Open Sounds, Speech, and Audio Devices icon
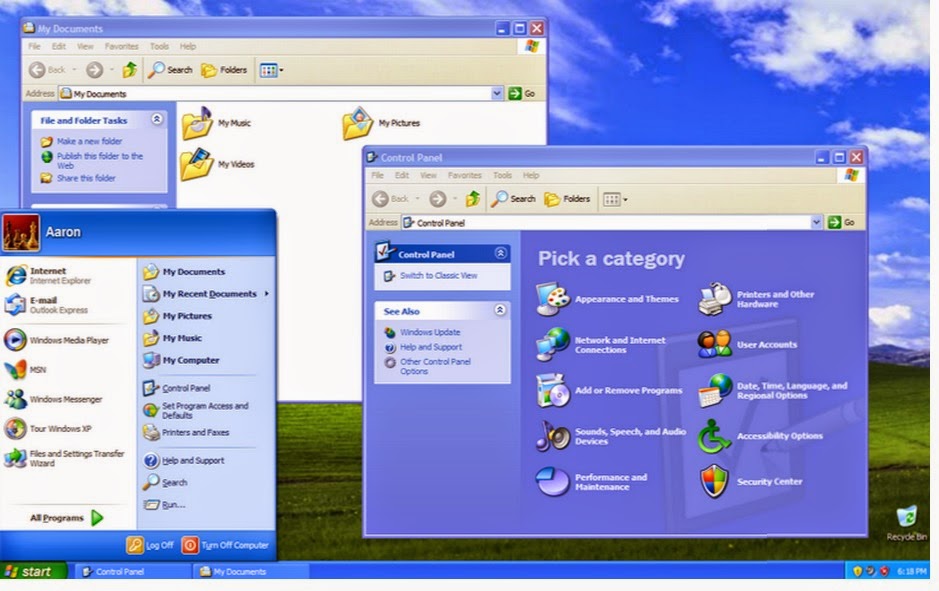Image resolution: width=939 pixels, height=591 pixels. click(553, 435)
